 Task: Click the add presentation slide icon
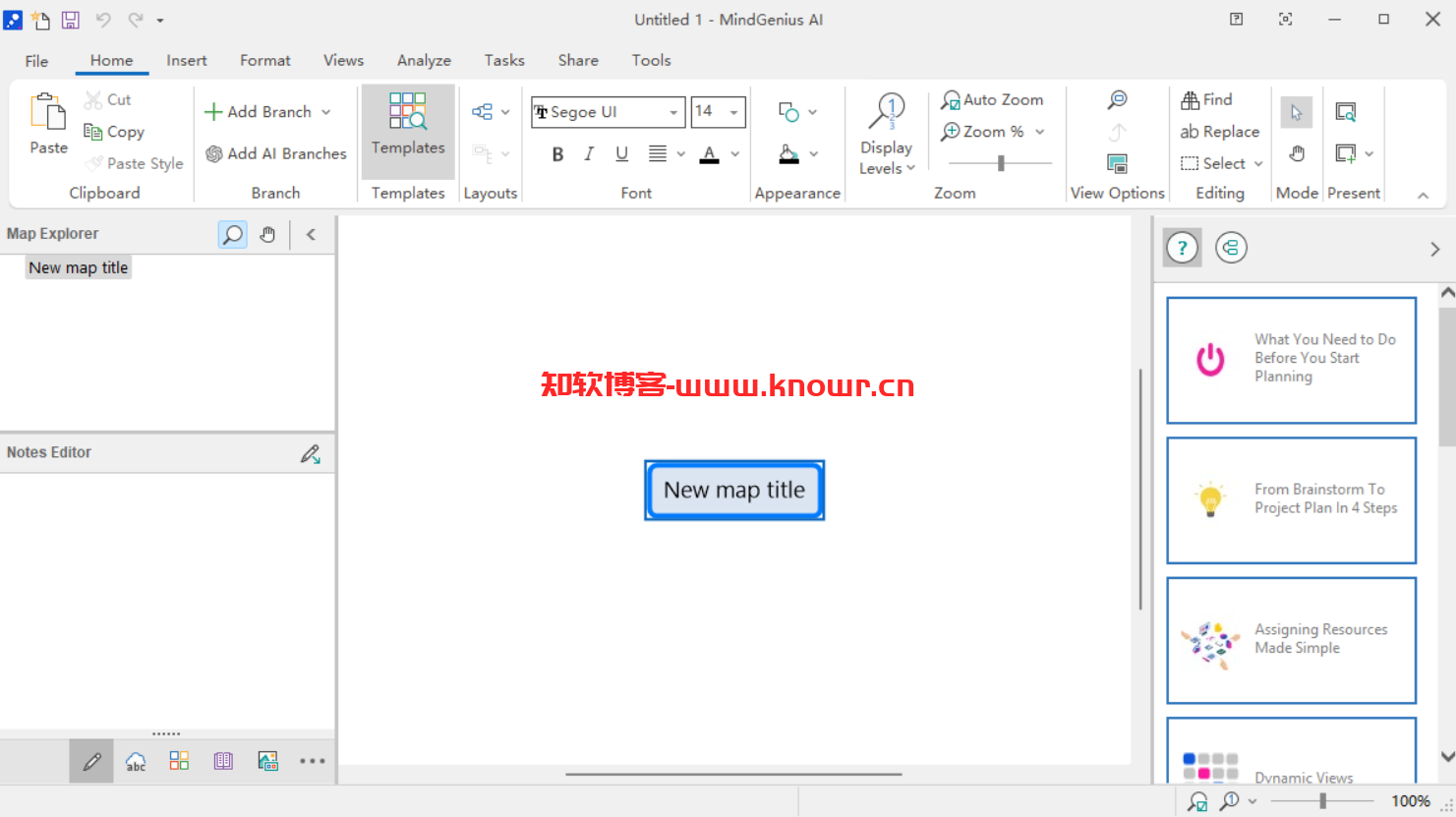tap(1346, 153)
